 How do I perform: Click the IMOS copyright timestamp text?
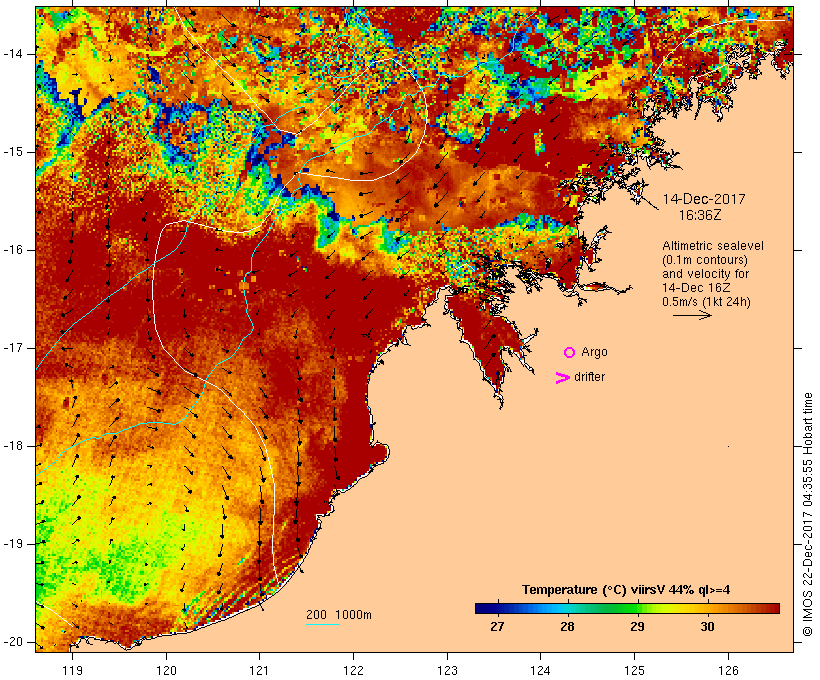point(808,515)
